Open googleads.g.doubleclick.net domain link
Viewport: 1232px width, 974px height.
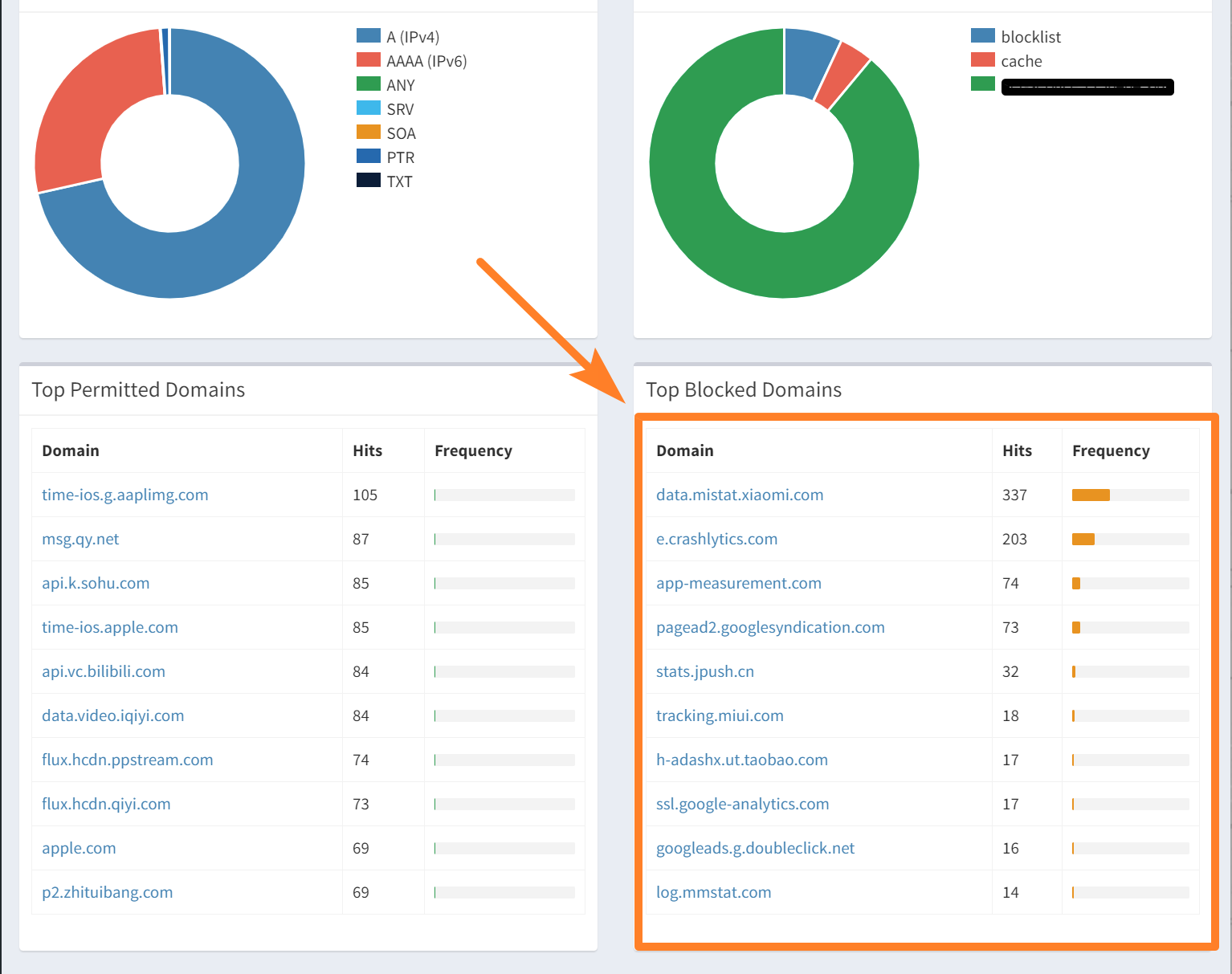(756, 848)
